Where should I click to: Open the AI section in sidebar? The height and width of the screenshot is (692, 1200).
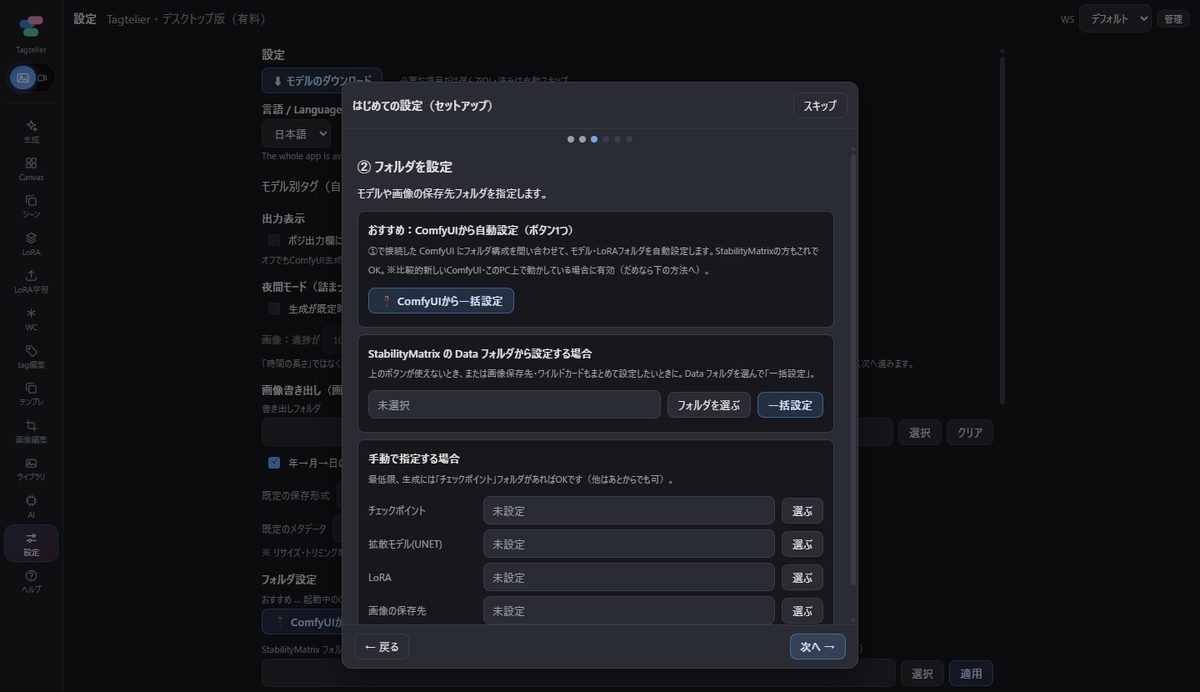pyautogui.click(x=31, y=506)
